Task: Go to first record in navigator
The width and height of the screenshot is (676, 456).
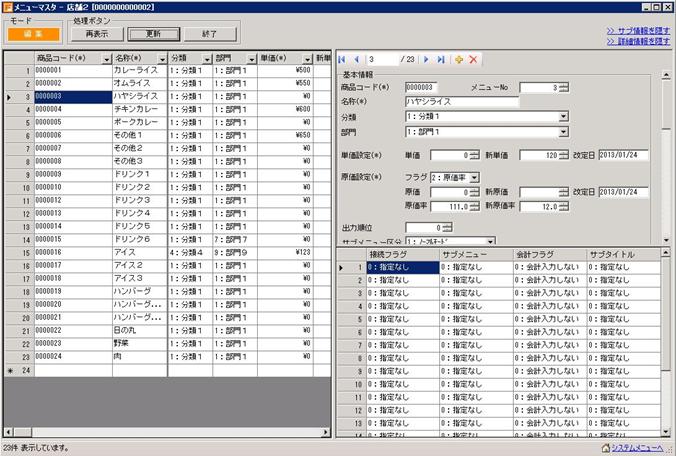Action: (x=342, y=59)
